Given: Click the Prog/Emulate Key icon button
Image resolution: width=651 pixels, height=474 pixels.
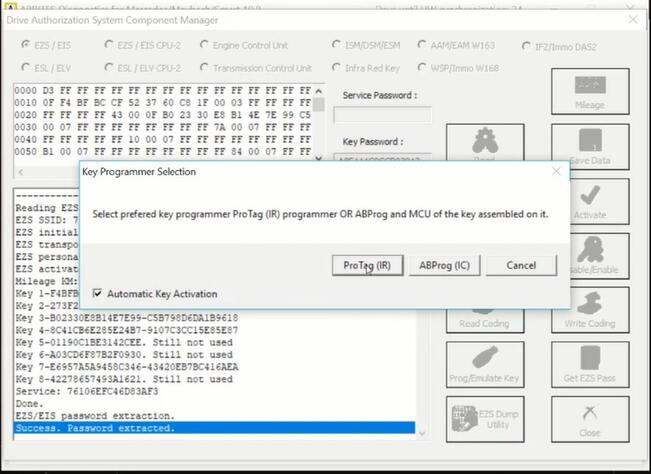Looking at the screenshot, I should point(485,365).
